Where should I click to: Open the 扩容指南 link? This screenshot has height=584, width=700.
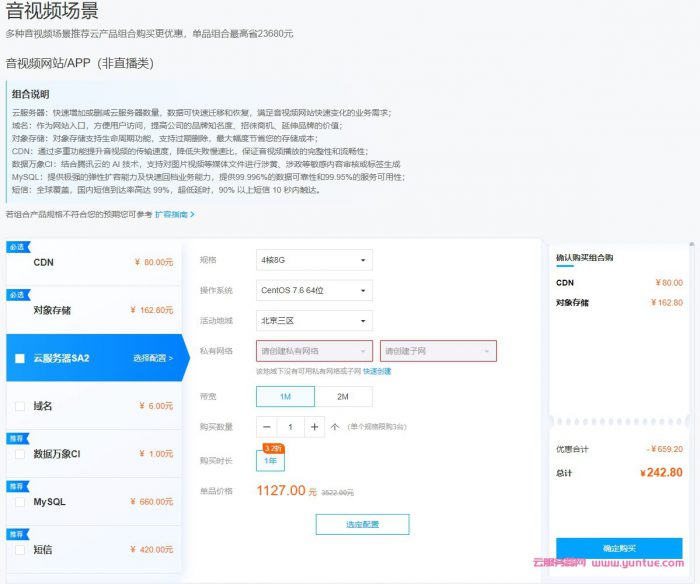coord(174,214)
